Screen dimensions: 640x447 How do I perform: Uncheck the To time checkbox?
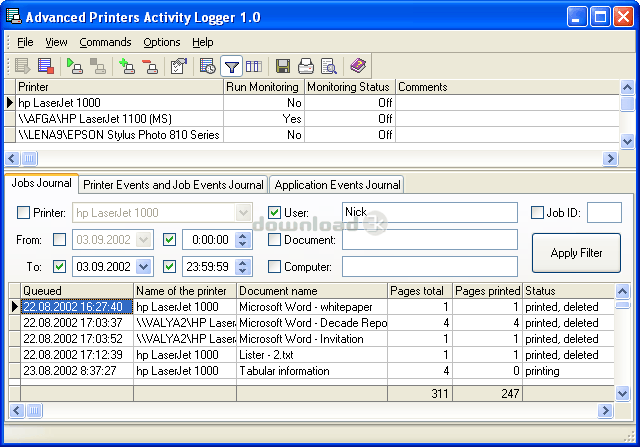pos(169,267)
